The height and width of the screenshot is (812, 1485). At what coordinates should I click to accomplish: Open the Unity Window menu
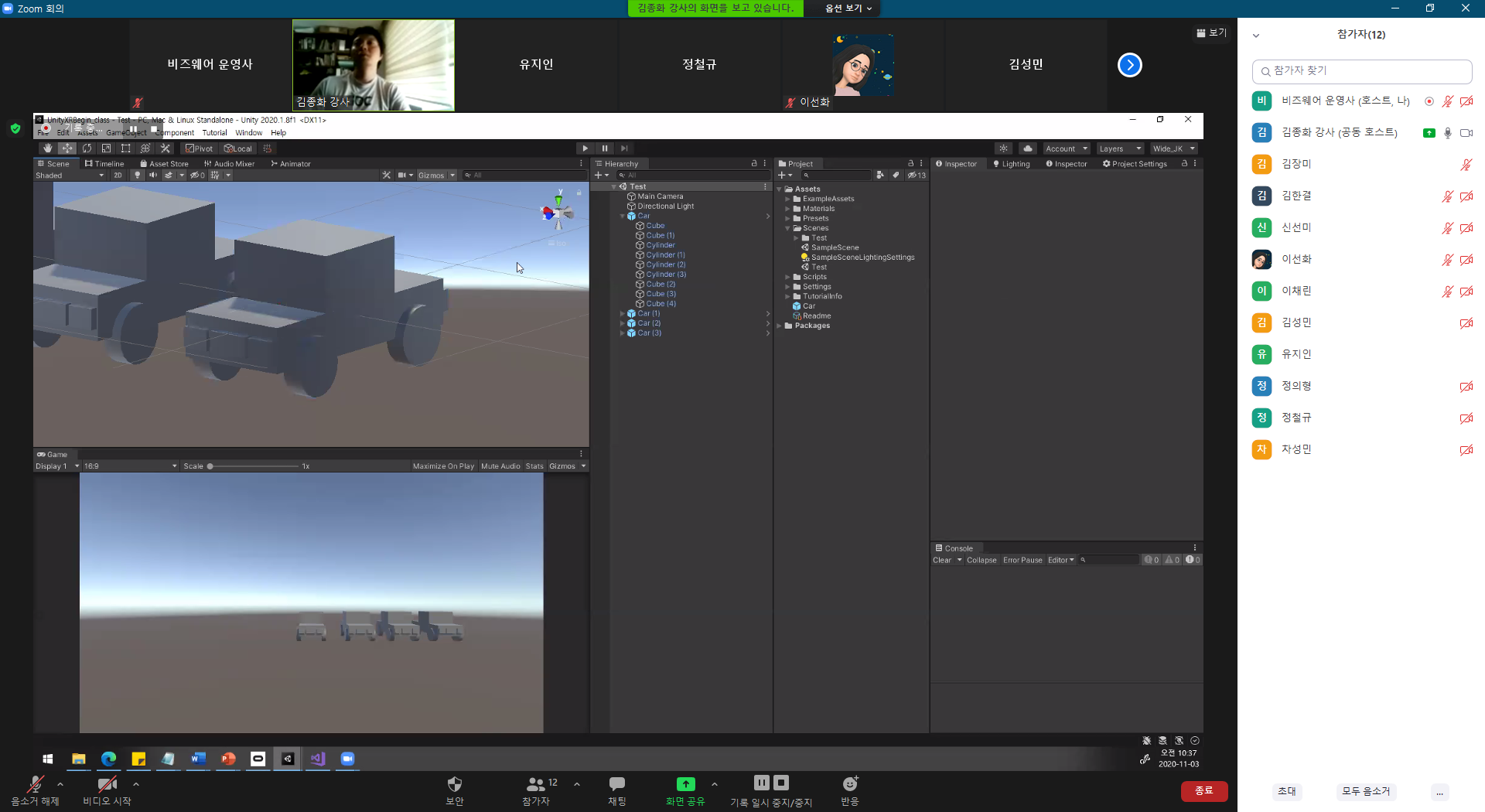[x=248, y=133]
